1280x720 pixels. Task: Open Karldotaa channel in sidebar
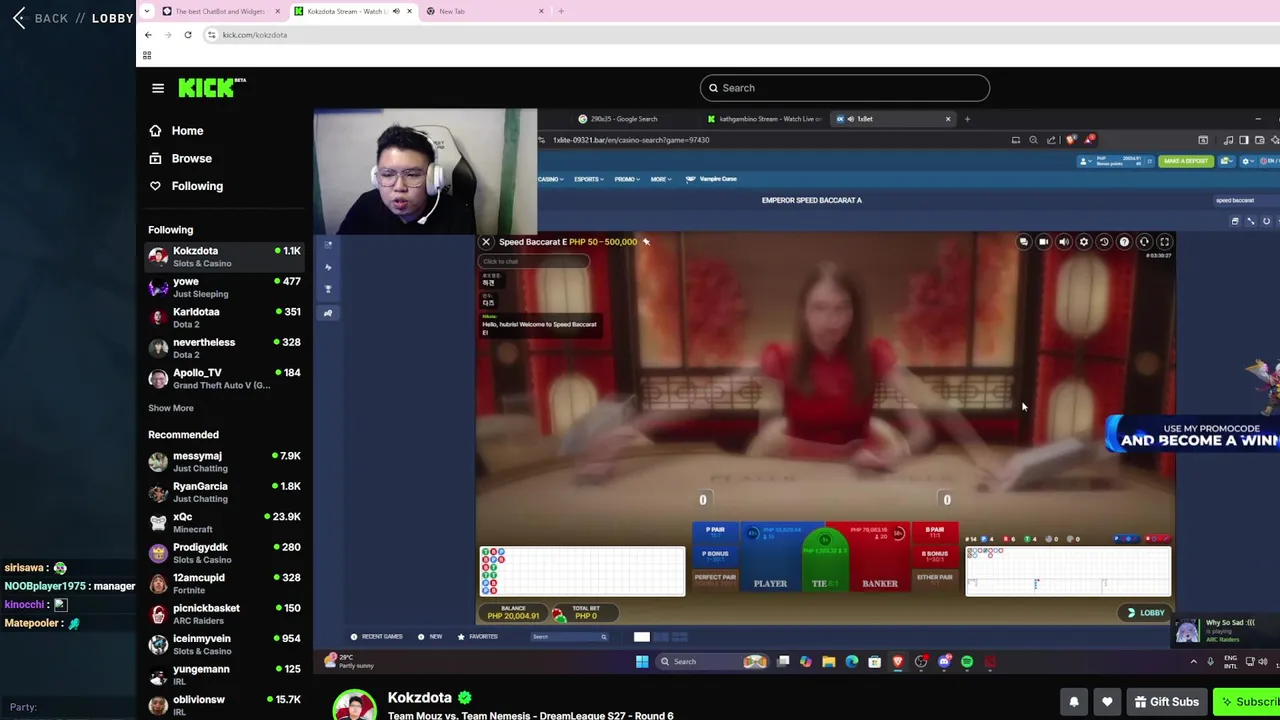pyautogui.click(x=225, y=318)
